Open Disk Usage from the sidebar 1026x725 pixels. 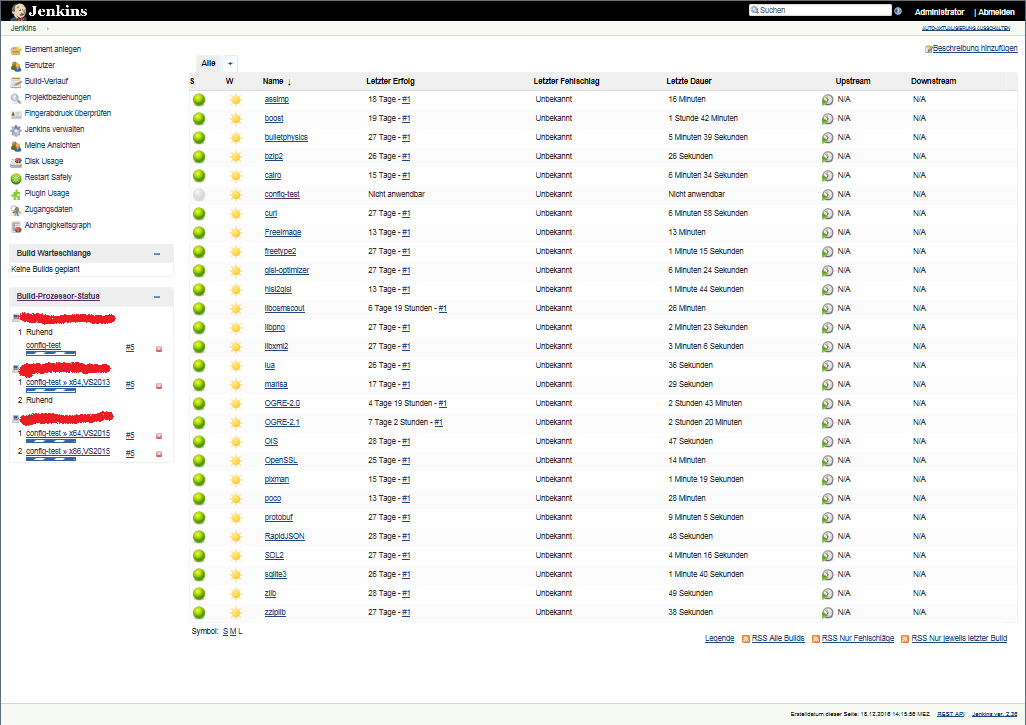click(44, 161)
